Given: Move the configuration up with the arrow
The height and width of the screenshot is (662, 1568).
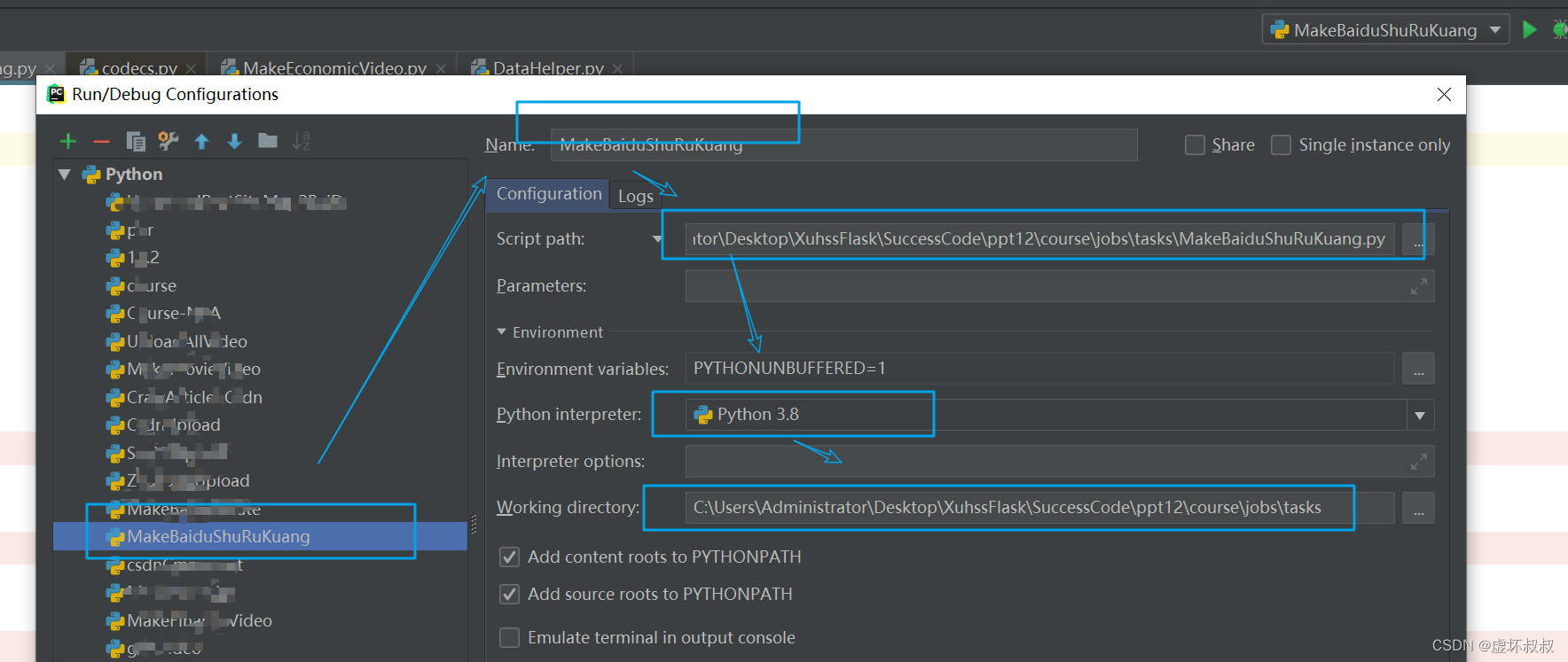Looking at the screenshot, I should (x=202, y=142).
